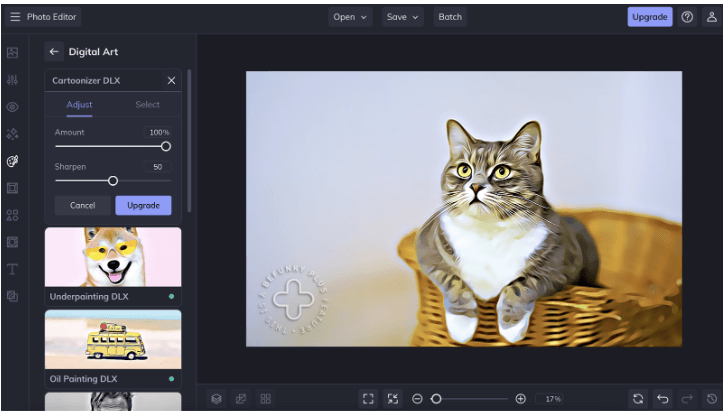This screenshot has height=411, width=724.
Task: Click the zoom out minus icon
Action: tap(417, 398)
